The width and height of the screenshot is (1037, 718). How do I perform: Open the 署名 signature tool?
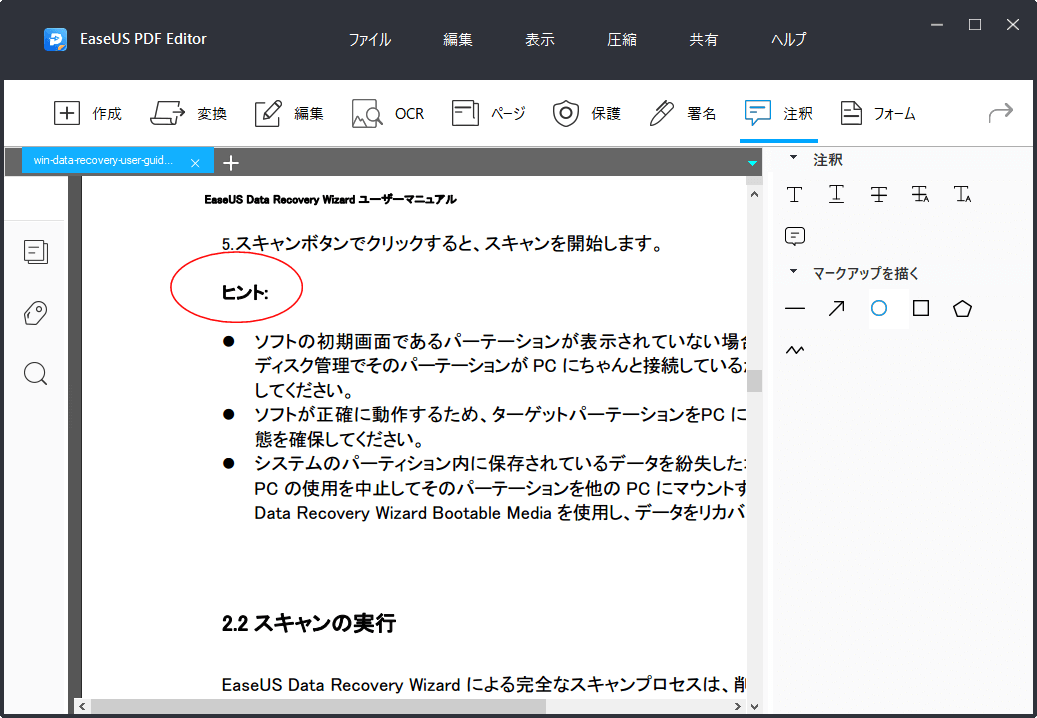coord(681,113)
